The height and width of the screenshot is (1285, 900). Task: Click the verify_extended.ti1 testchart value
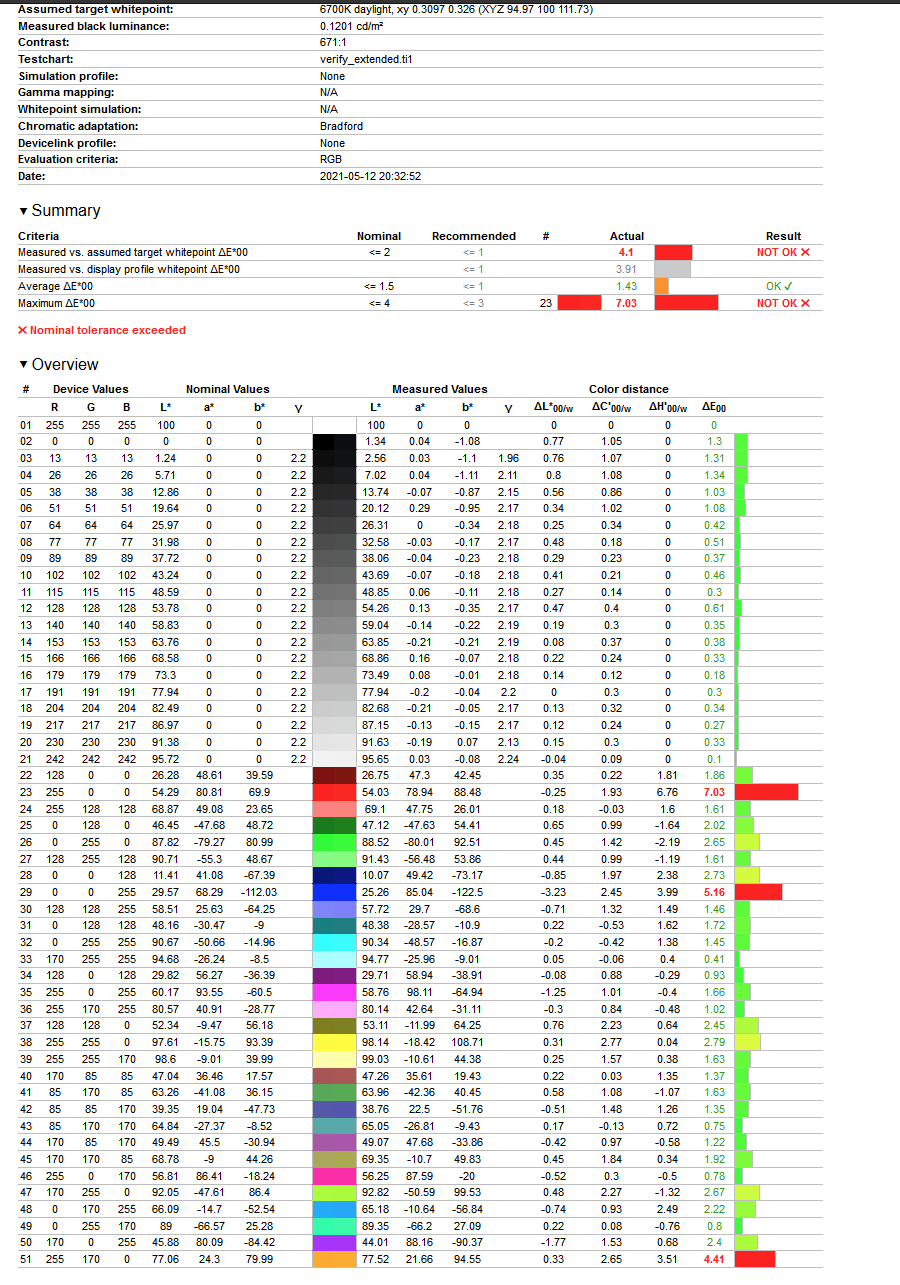(366, 59)
